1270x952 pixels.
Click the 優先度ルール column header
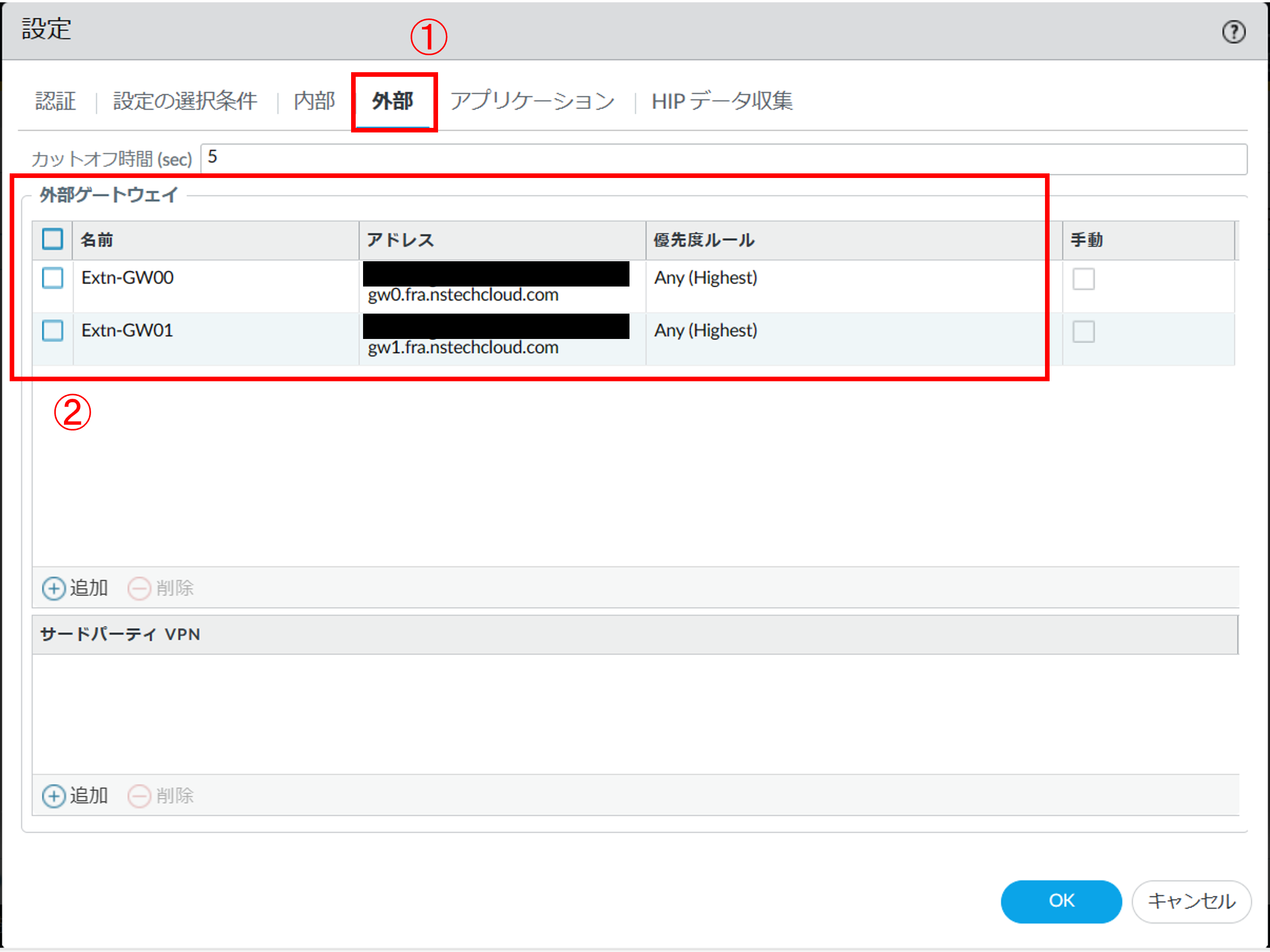tap(704, 240)
